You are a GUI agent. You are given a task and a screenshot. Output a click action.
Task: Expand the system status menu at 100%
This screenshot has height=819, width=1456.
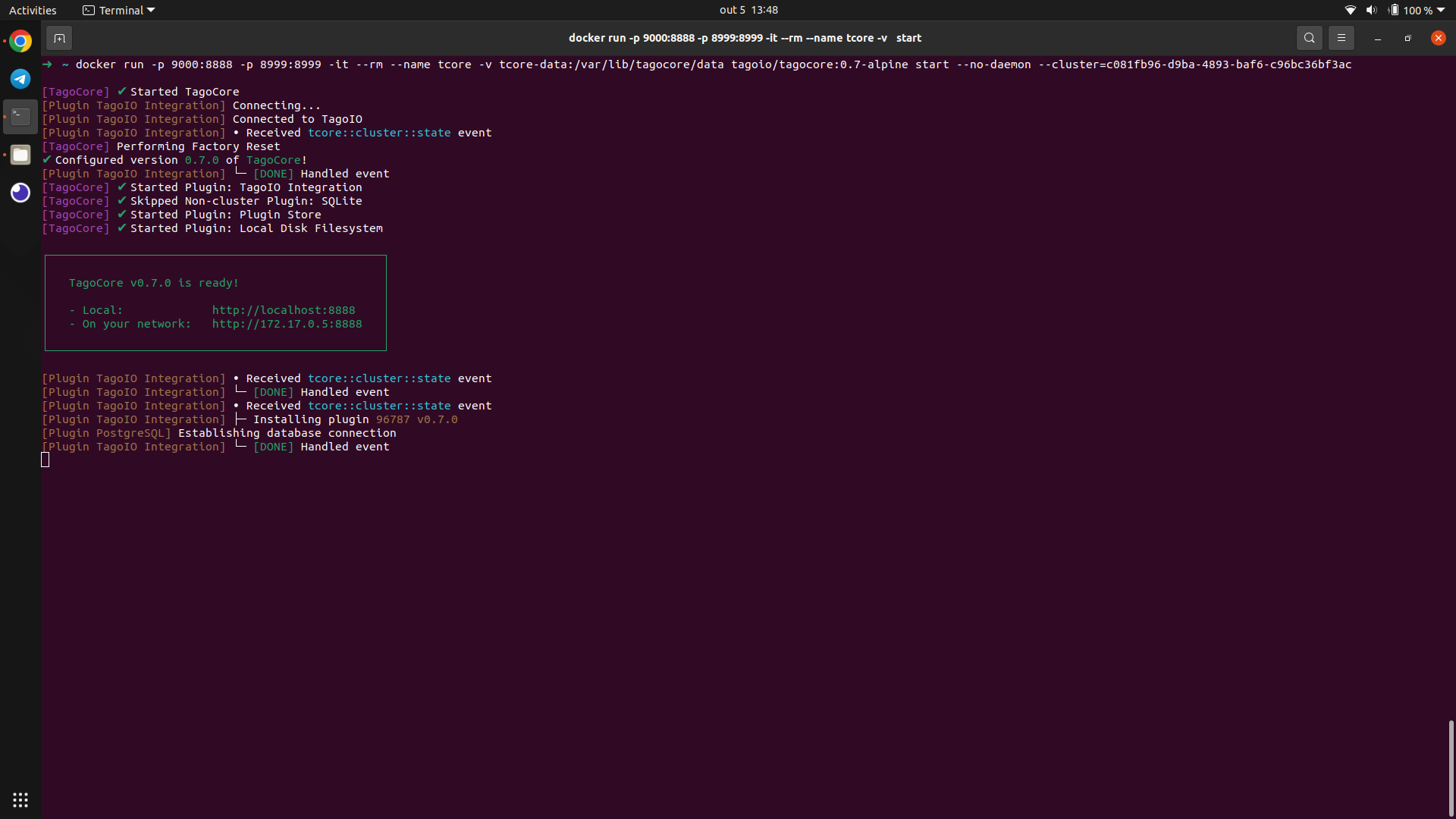pos(1417,10)
